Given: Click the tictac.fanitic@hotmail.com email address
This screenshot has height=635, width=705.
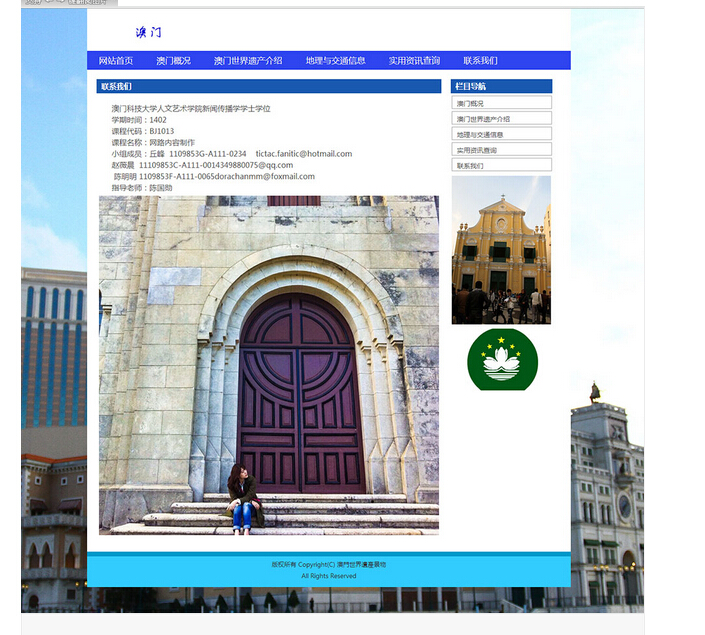Looking at the screenshot, I should click(x=304, y=154).
